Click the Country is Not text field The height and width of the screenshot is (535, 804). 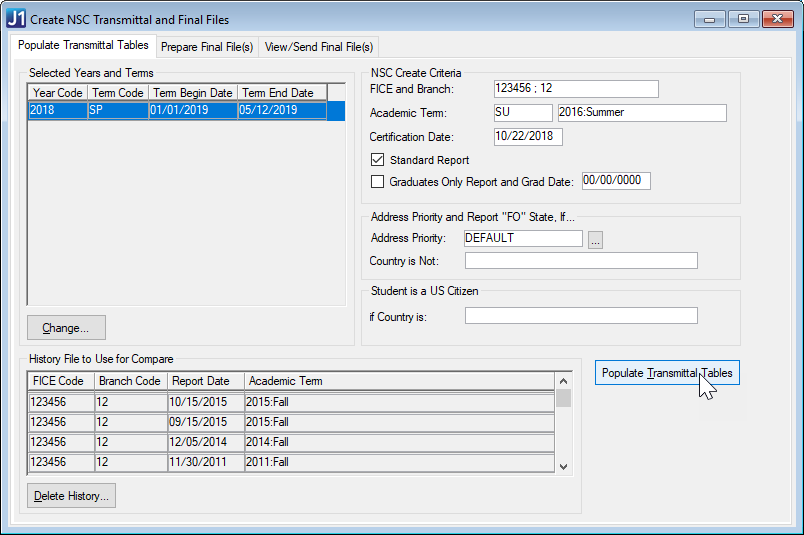(580, 261)
